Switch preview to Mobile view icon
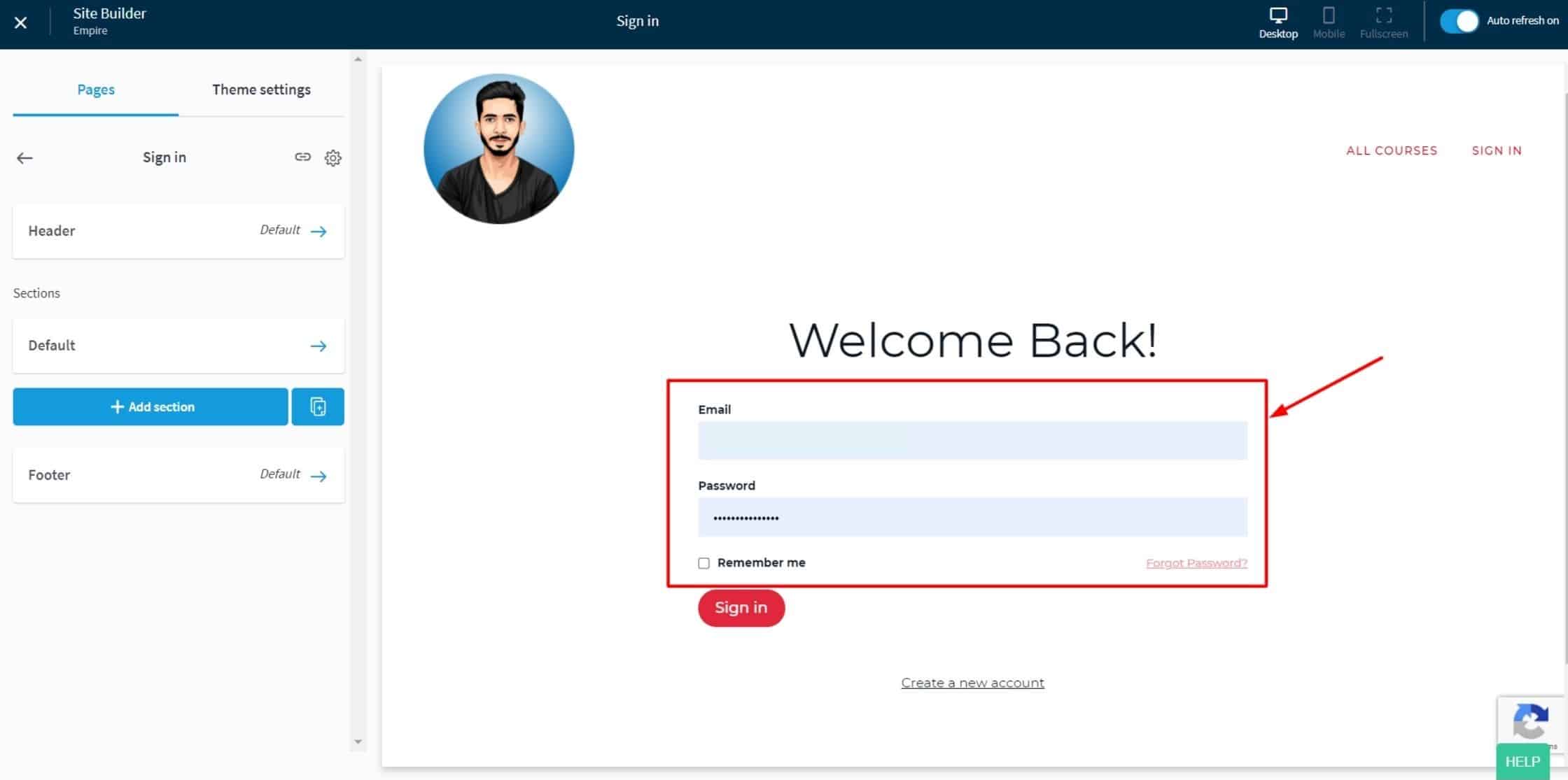The image size is (1568, 780). [x=1328, y=16]
